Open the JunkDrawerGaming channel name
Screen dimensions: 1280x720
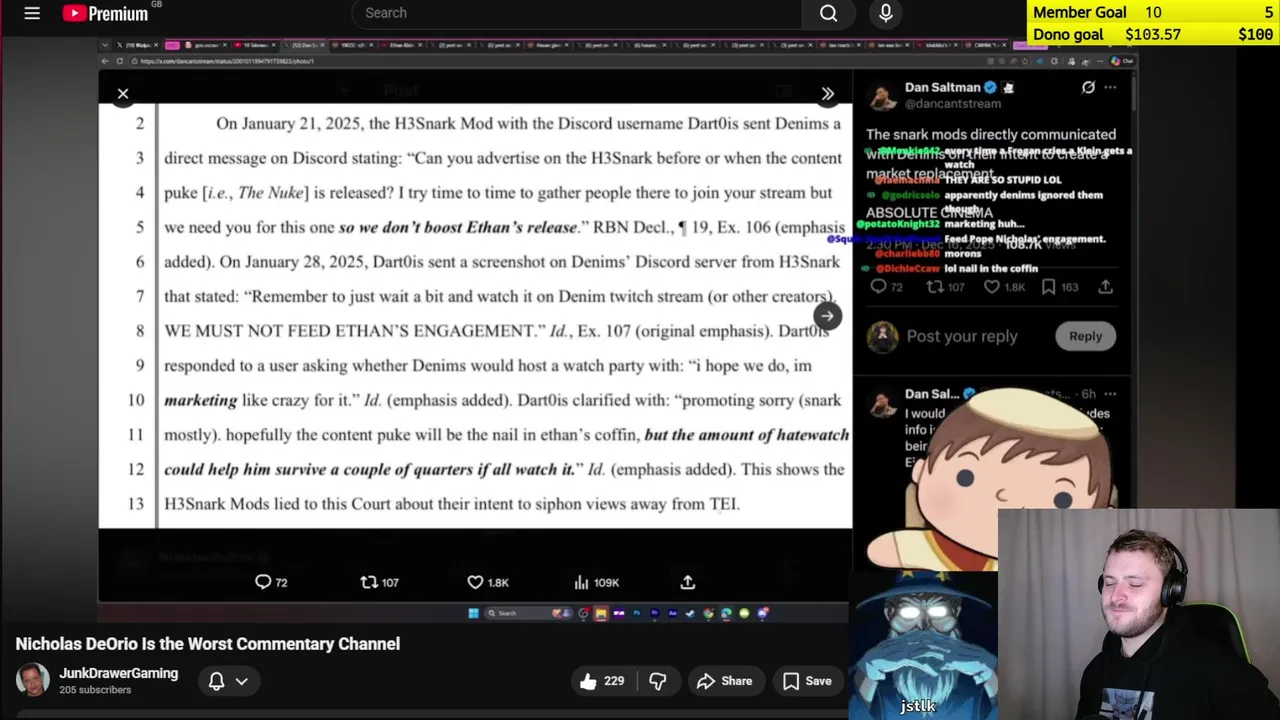coord(118,674)
